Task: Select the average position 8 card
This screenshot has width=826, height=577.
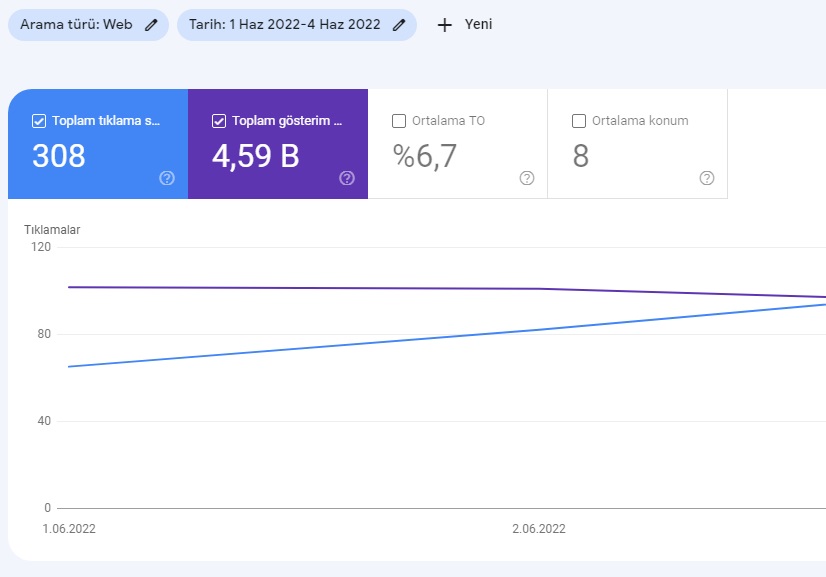Action: 637,144
